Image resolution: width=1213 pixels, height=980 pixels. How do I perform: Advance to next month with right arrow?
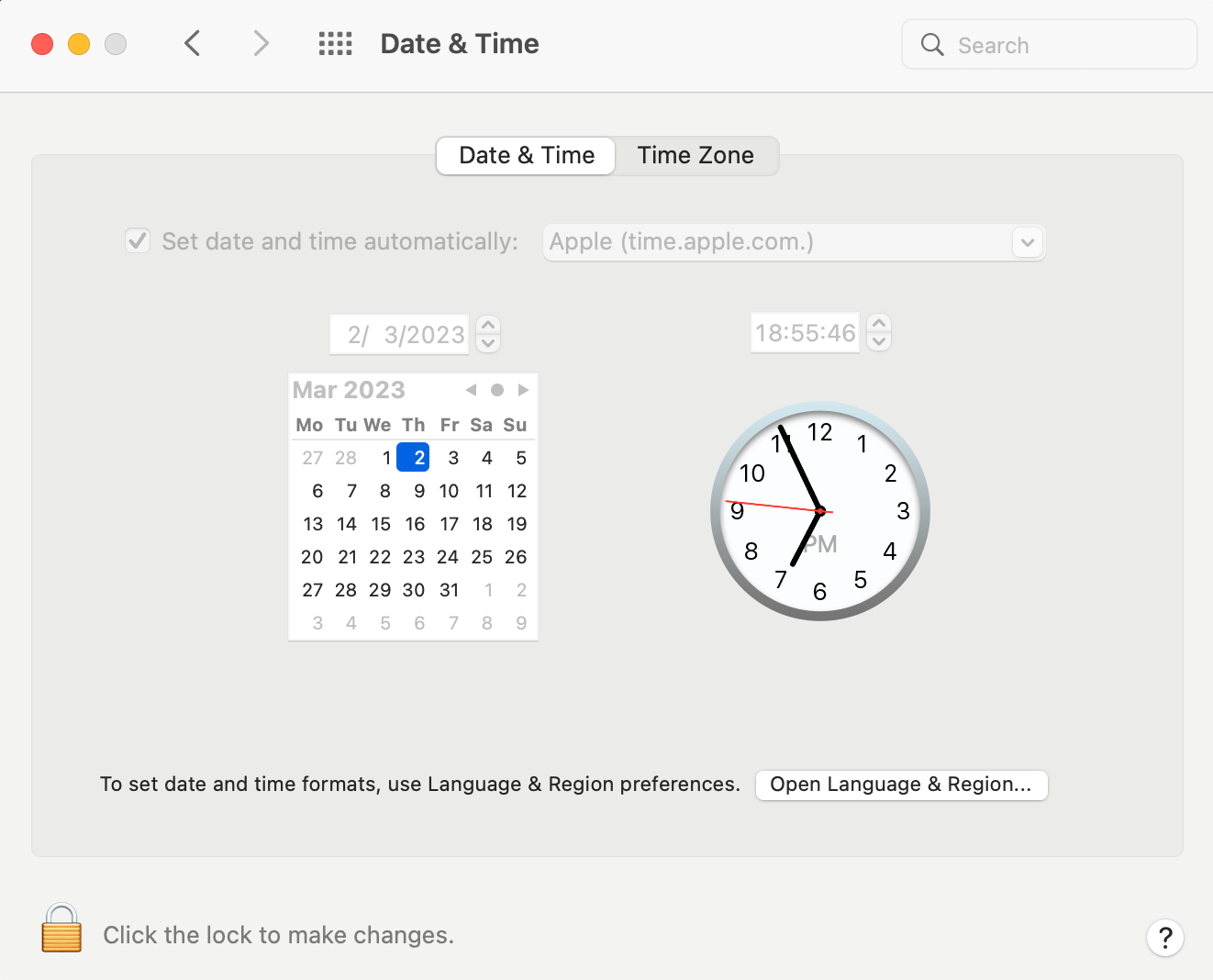click(x=524, y=389)
